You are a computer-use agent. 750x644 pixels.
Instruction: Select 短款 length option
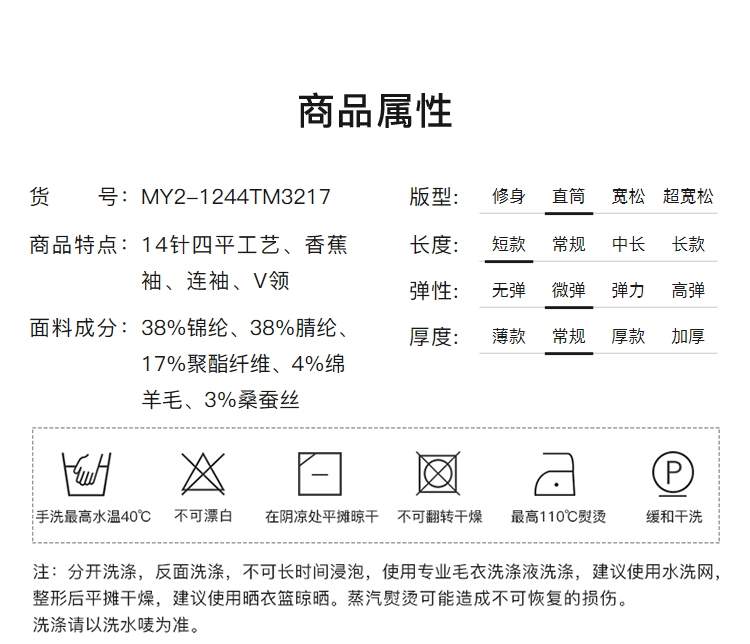coord(508,244)
